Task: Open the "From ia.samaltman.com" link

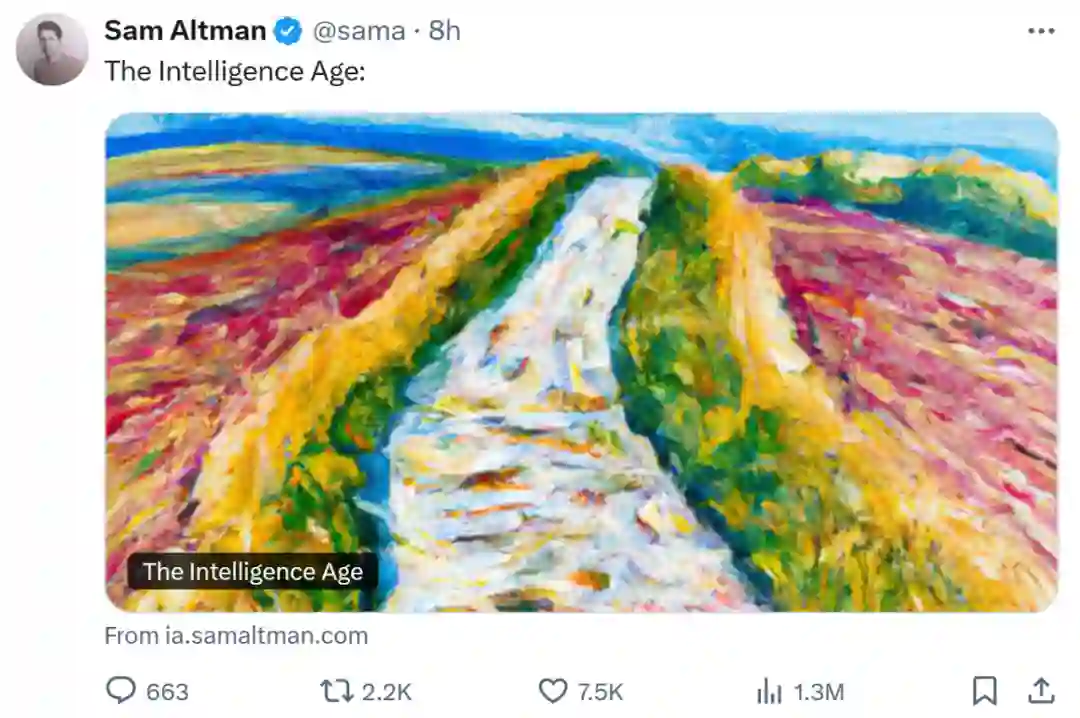Action: click(x=236, y=636)
